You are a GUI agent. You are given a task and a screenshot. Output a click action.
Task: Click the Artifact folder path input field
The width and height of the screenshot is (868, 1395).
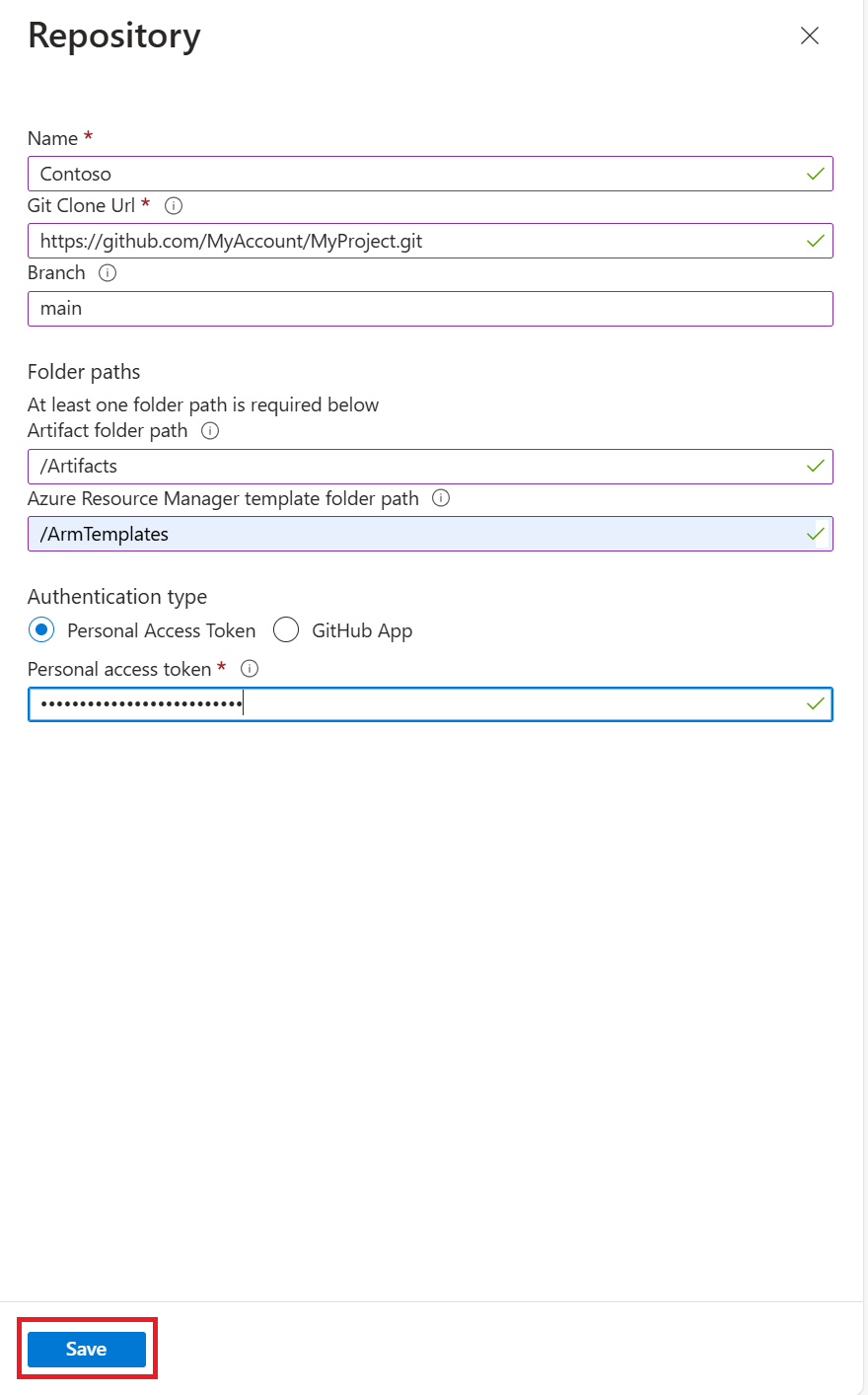pyautogui.click(x=414, y=467)
